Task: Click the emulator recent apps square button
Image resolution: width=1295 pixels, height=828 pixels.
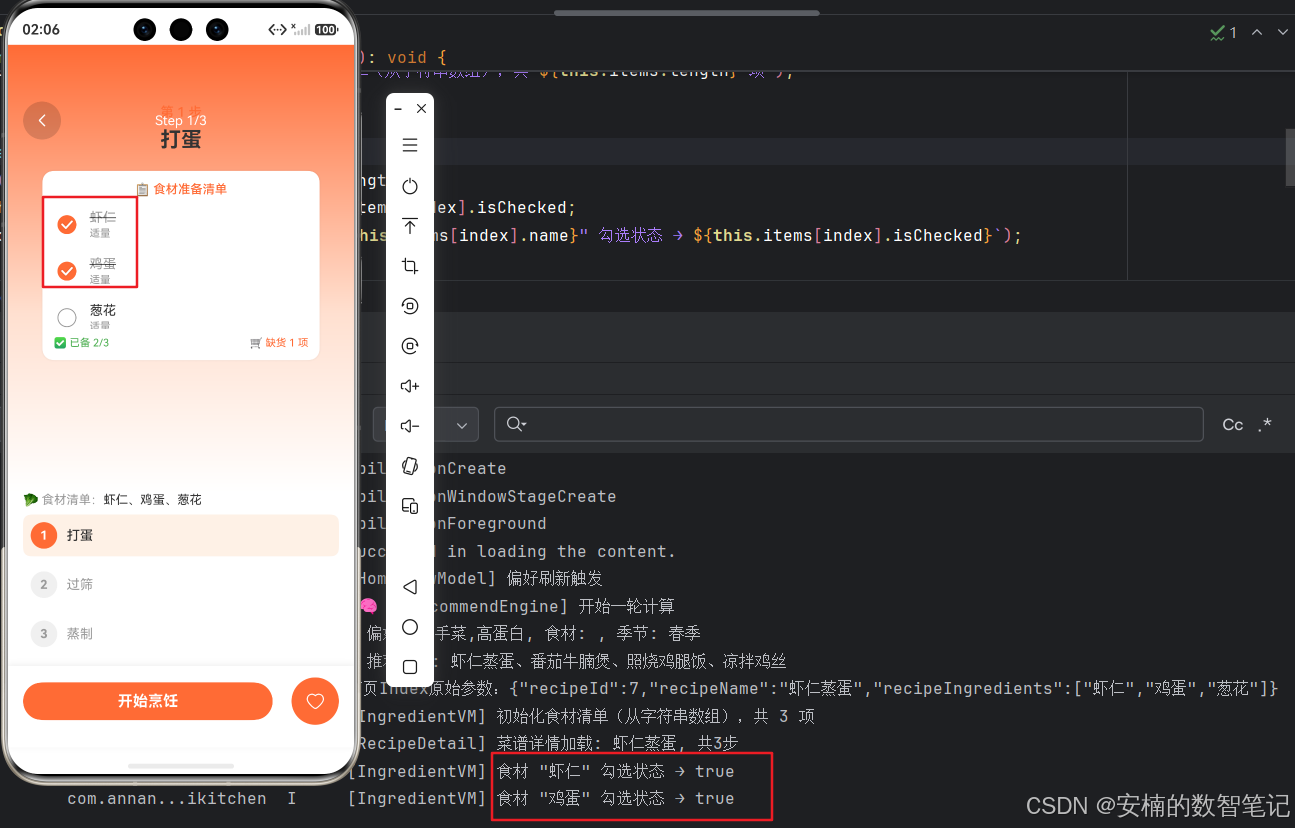Action: point(410,667)
